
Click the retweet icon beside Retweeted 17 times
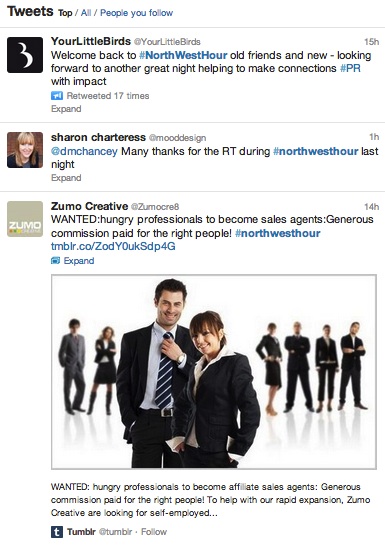coord(57,96)
